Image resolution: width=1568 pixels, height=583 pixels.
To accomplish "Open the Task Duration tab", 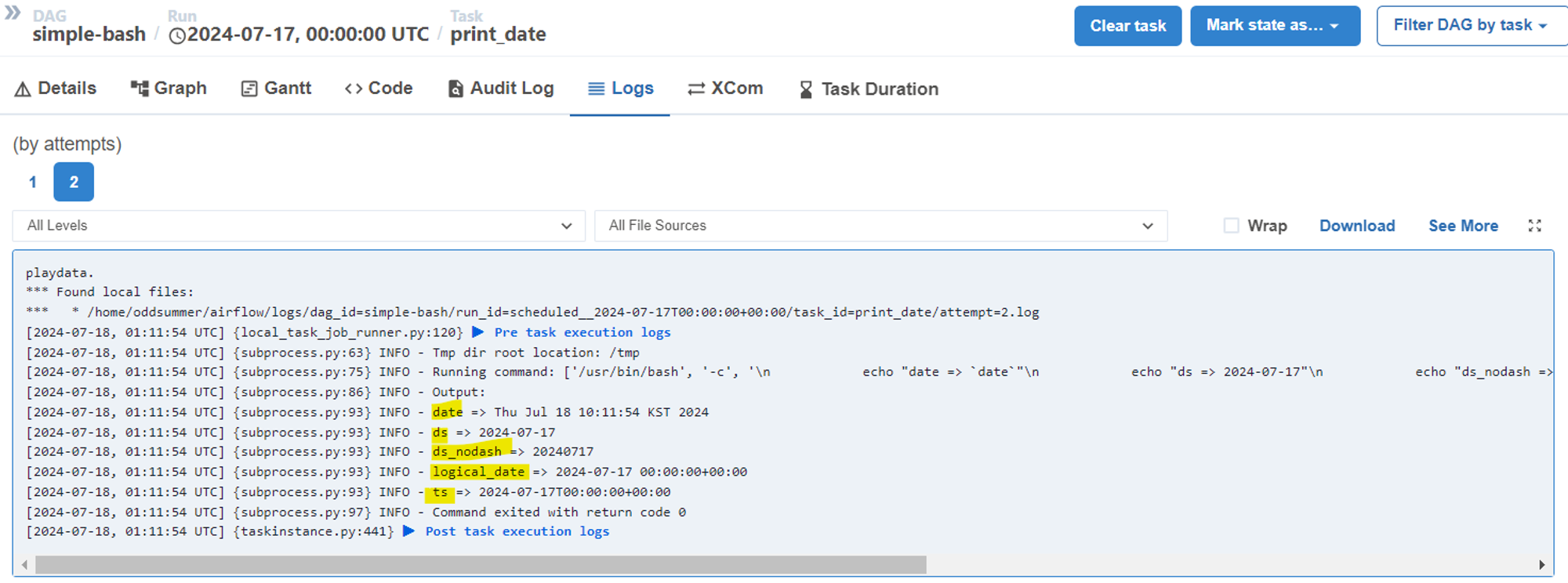I will point(868,89).
